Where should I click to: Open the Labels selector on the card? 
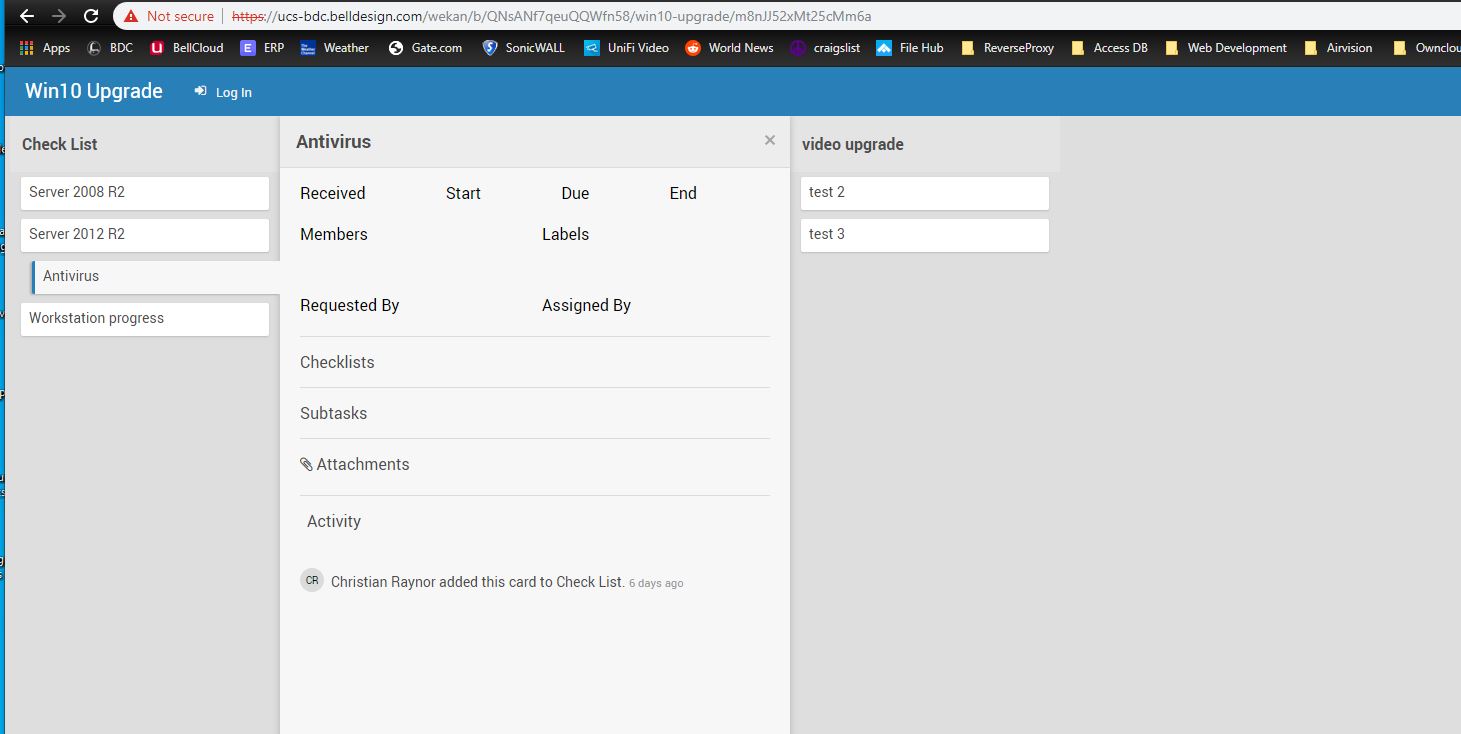point(565,234)
